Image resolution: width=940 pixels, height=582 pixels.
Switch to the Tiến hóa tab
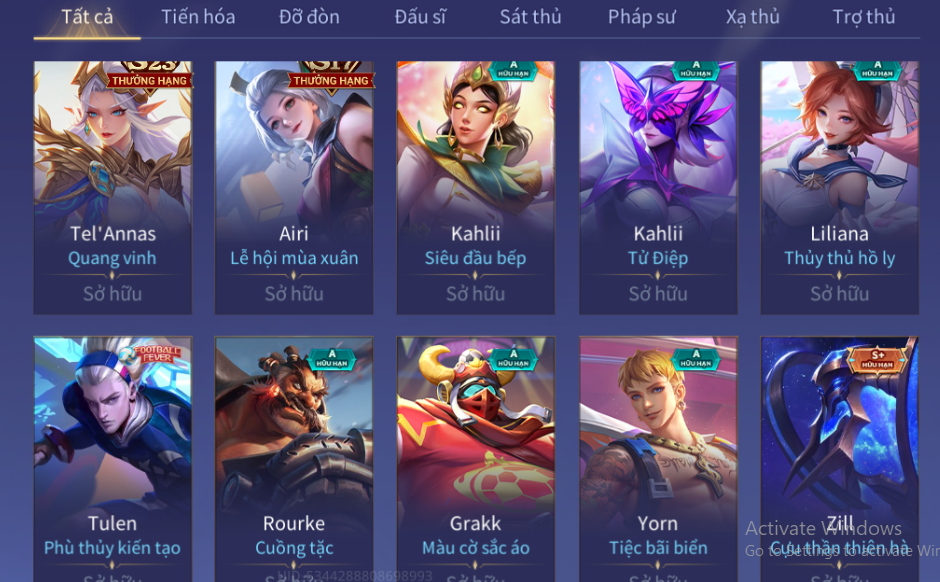pyautogui.click(x=198, y=17)
